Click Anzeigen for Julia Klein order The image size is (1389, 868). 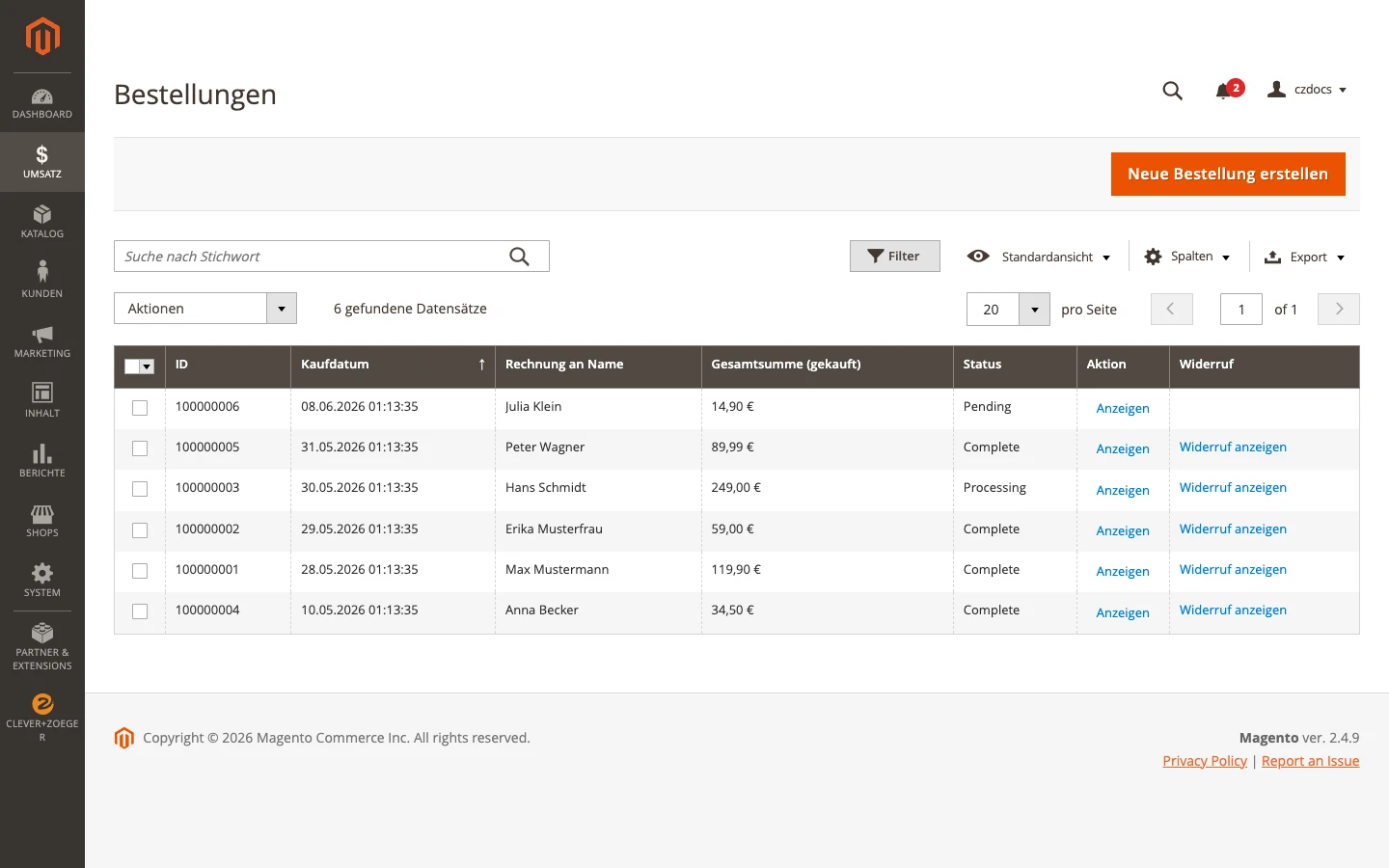click(x=1123, y=408)
